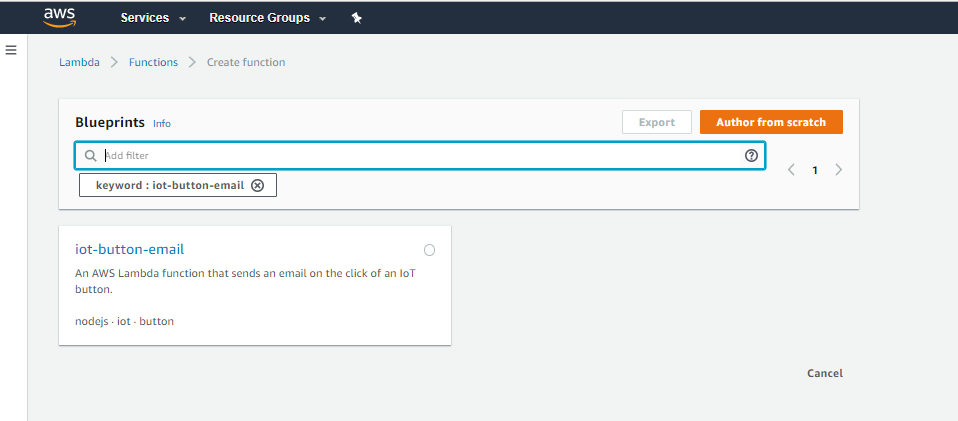Go to Lambda breadcrumb

(79, 62)
